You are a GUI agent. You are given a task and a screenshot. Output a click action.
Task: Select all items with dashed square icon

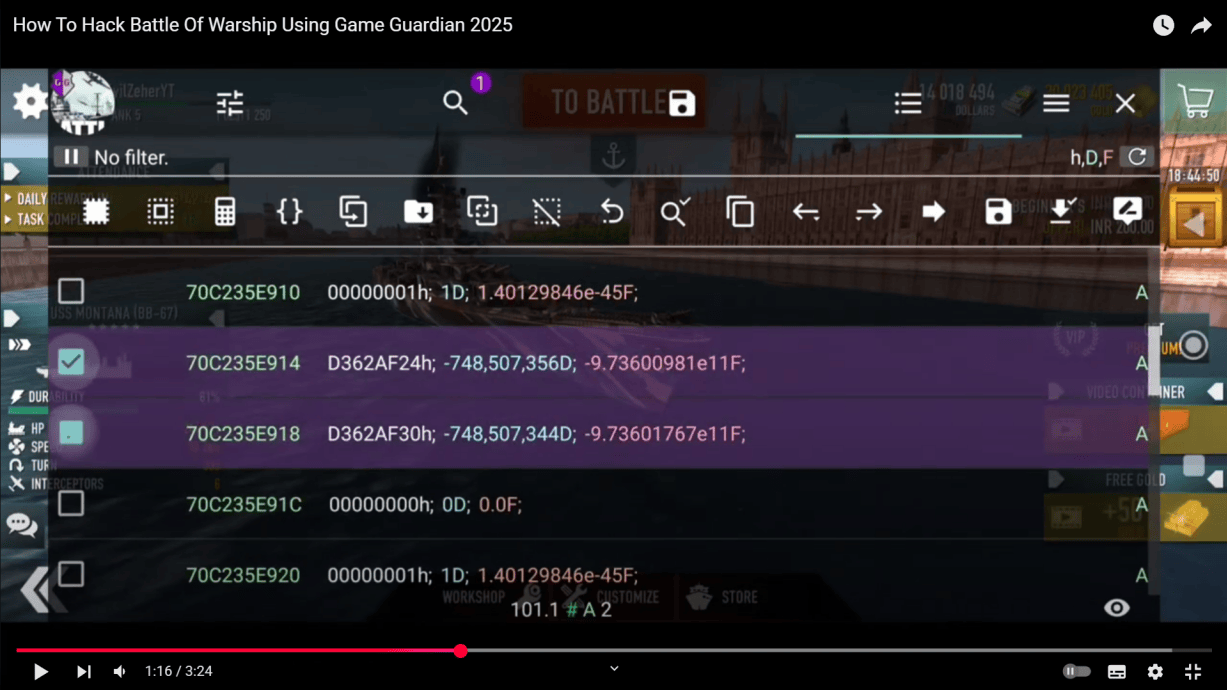96,212
